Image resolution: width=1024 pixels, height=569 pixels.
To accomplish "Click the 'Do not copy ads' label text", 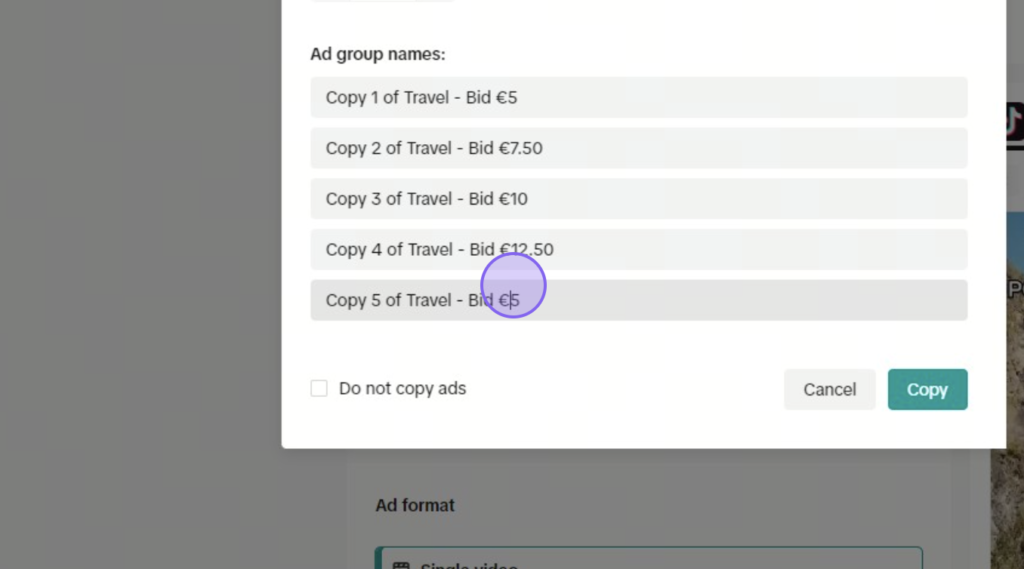I will [x=402, y=388].
